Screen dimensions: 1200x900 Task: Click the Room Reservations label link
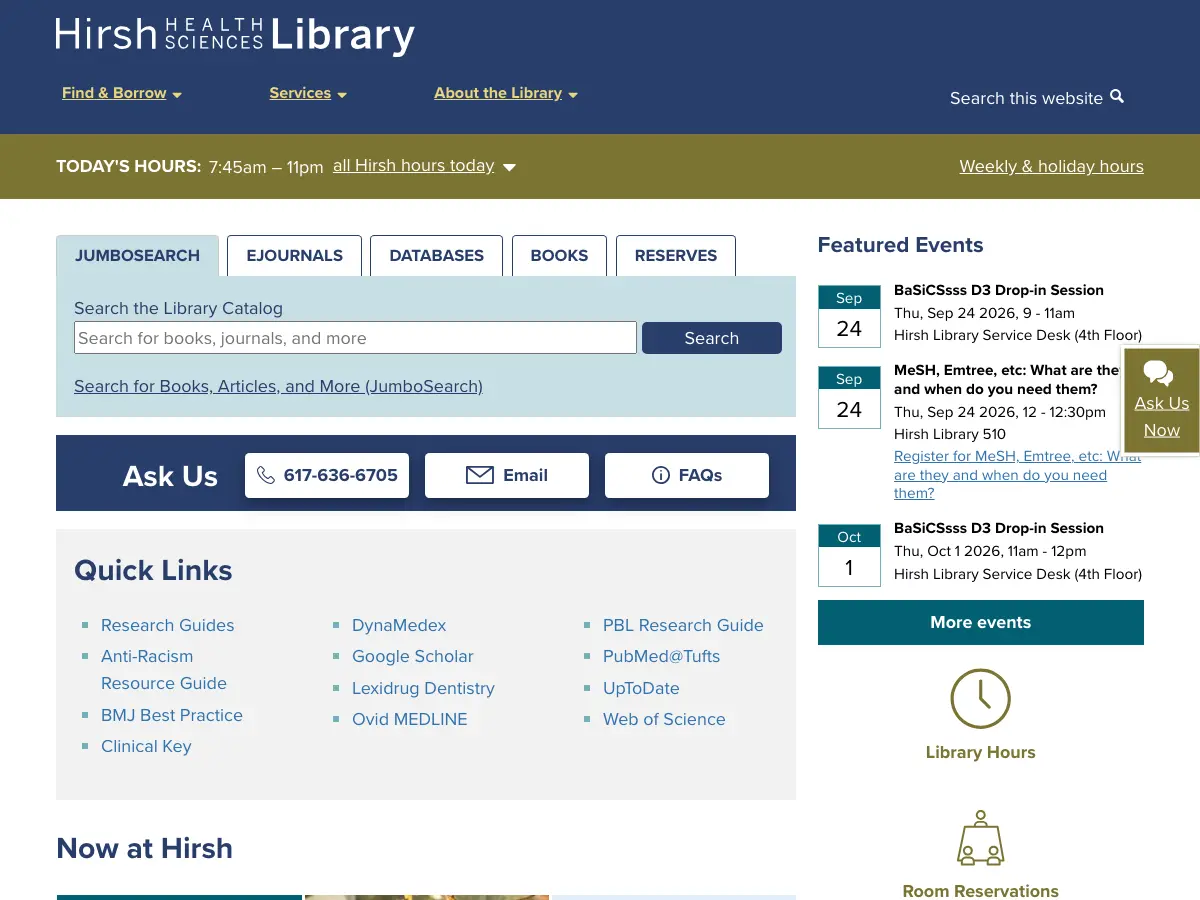[980, 891]
